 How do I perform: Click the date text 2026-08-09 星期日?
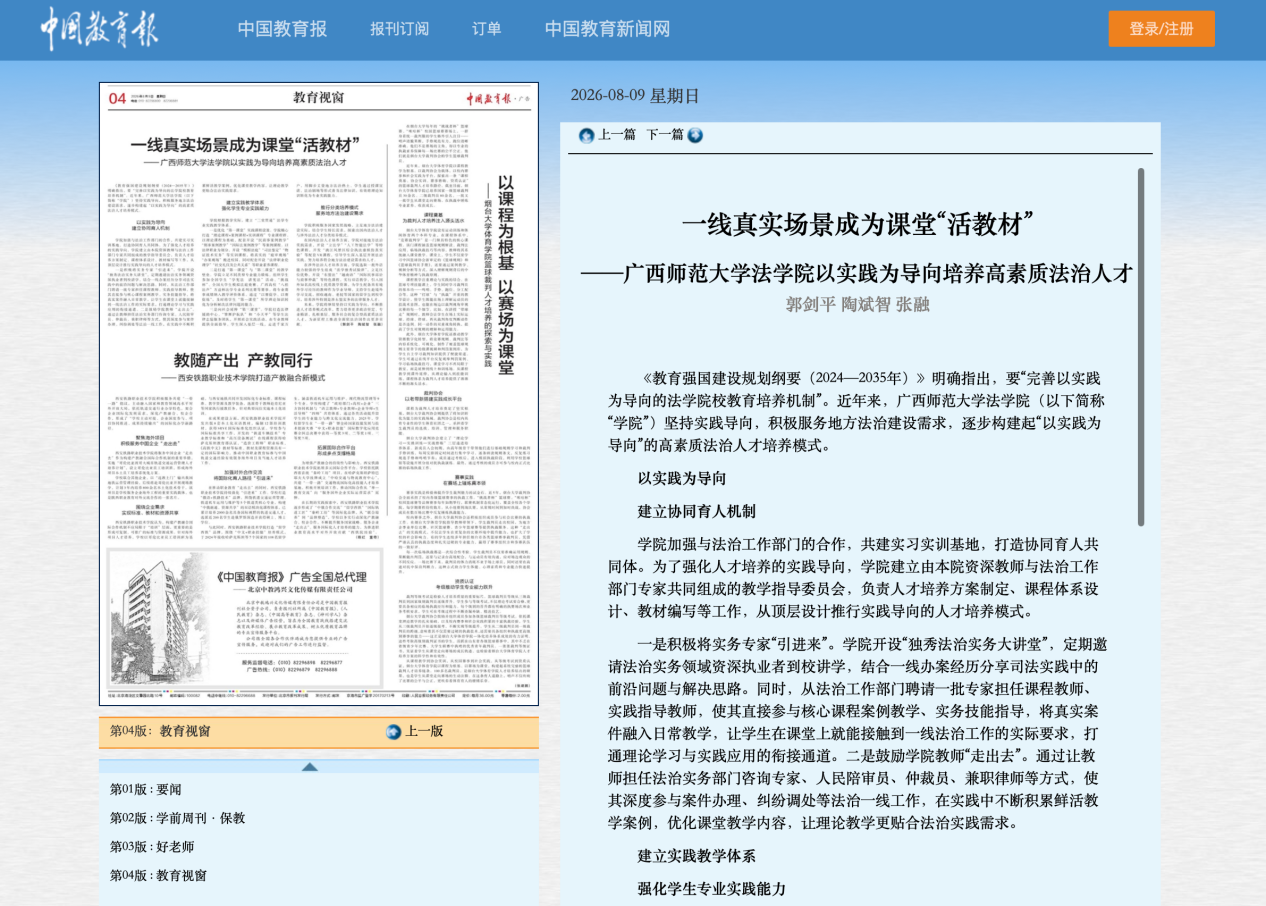pyautogui.click(x=635, y=96)
